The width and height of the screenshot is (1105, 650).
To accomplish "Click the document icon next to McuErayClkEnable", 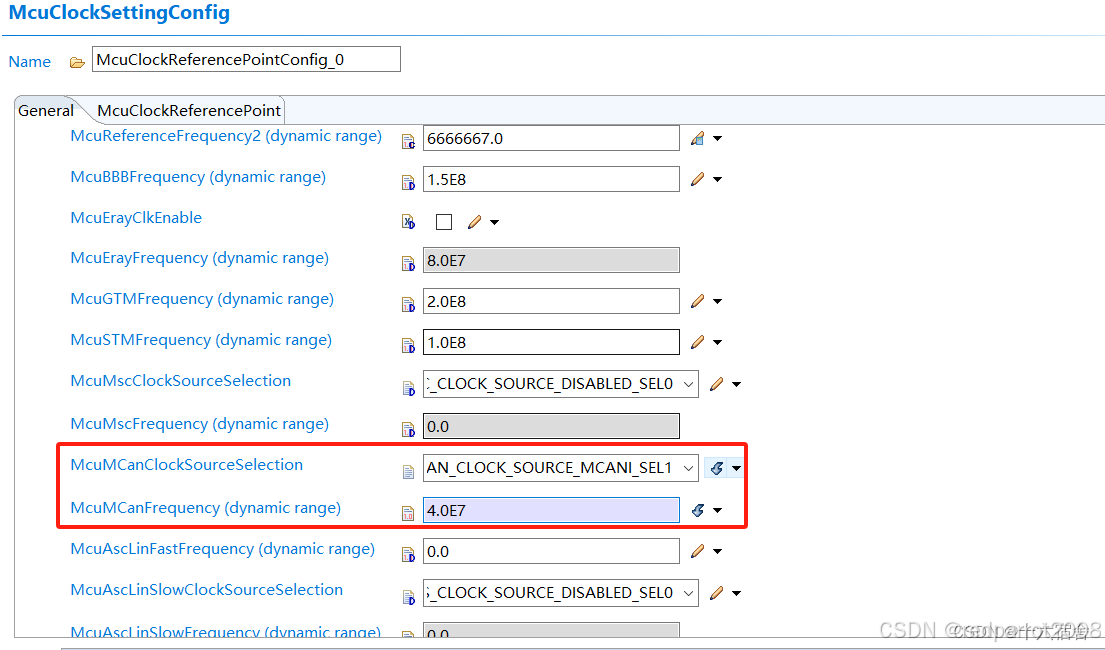I will click(x=408, y=222).
